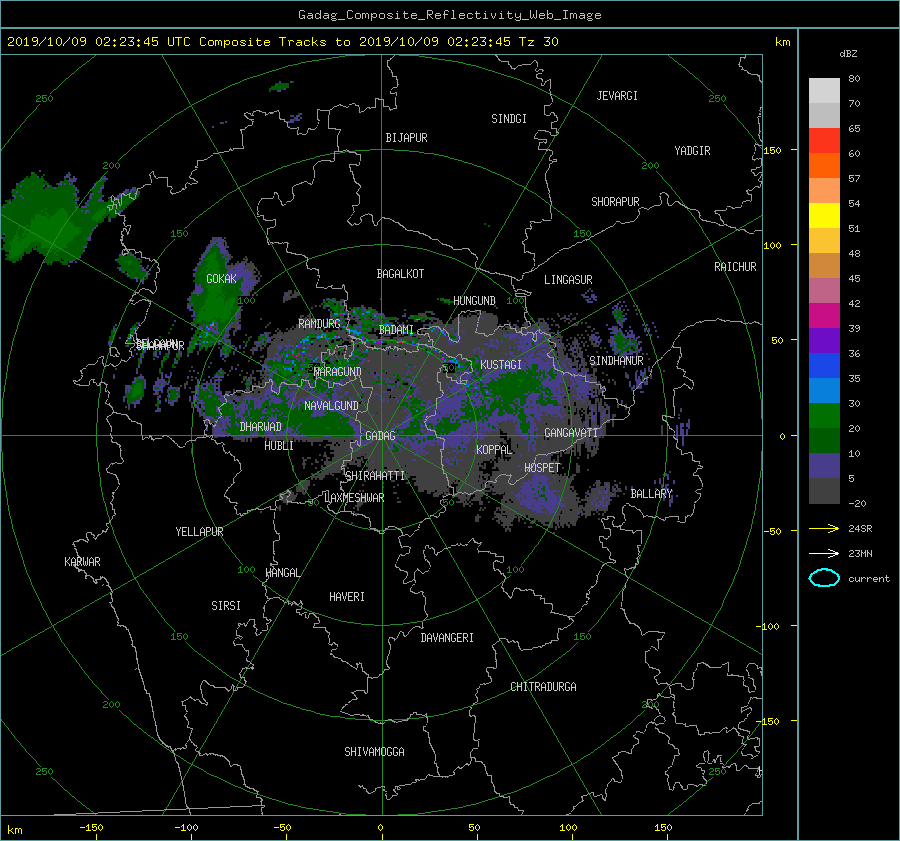The image size is (900, 841).
Task: Click the BAGALKOT label on map
Action: click(x=400, y=274)
